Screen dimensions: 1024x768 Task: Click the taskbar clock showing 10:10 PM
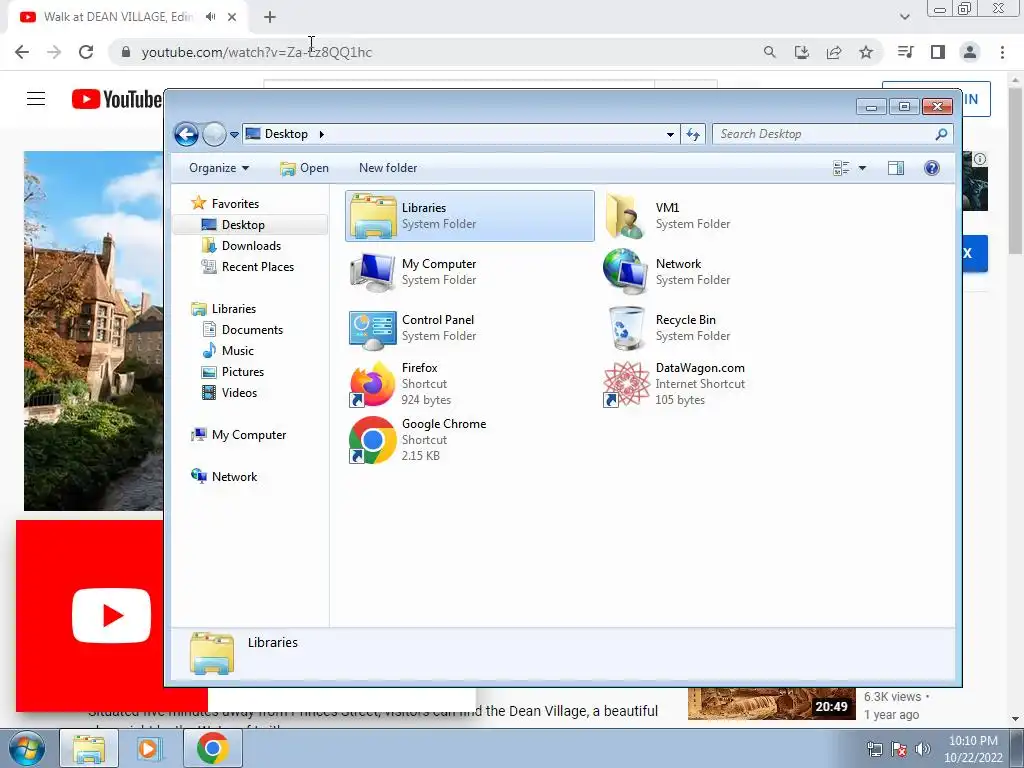point(973,749)
